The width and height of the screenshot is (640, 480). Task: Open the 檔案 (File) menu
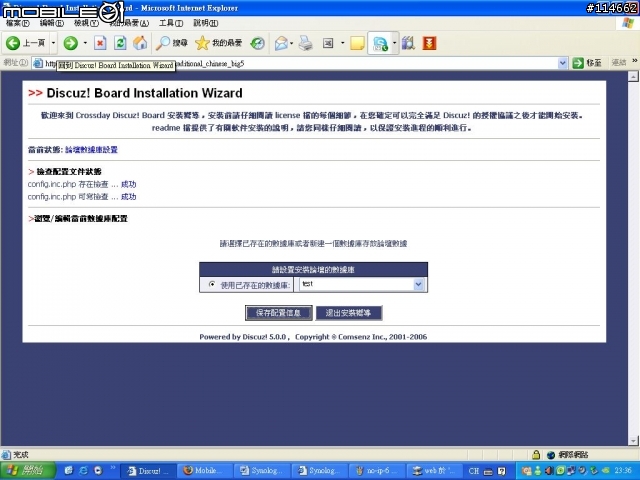[18, 23]
